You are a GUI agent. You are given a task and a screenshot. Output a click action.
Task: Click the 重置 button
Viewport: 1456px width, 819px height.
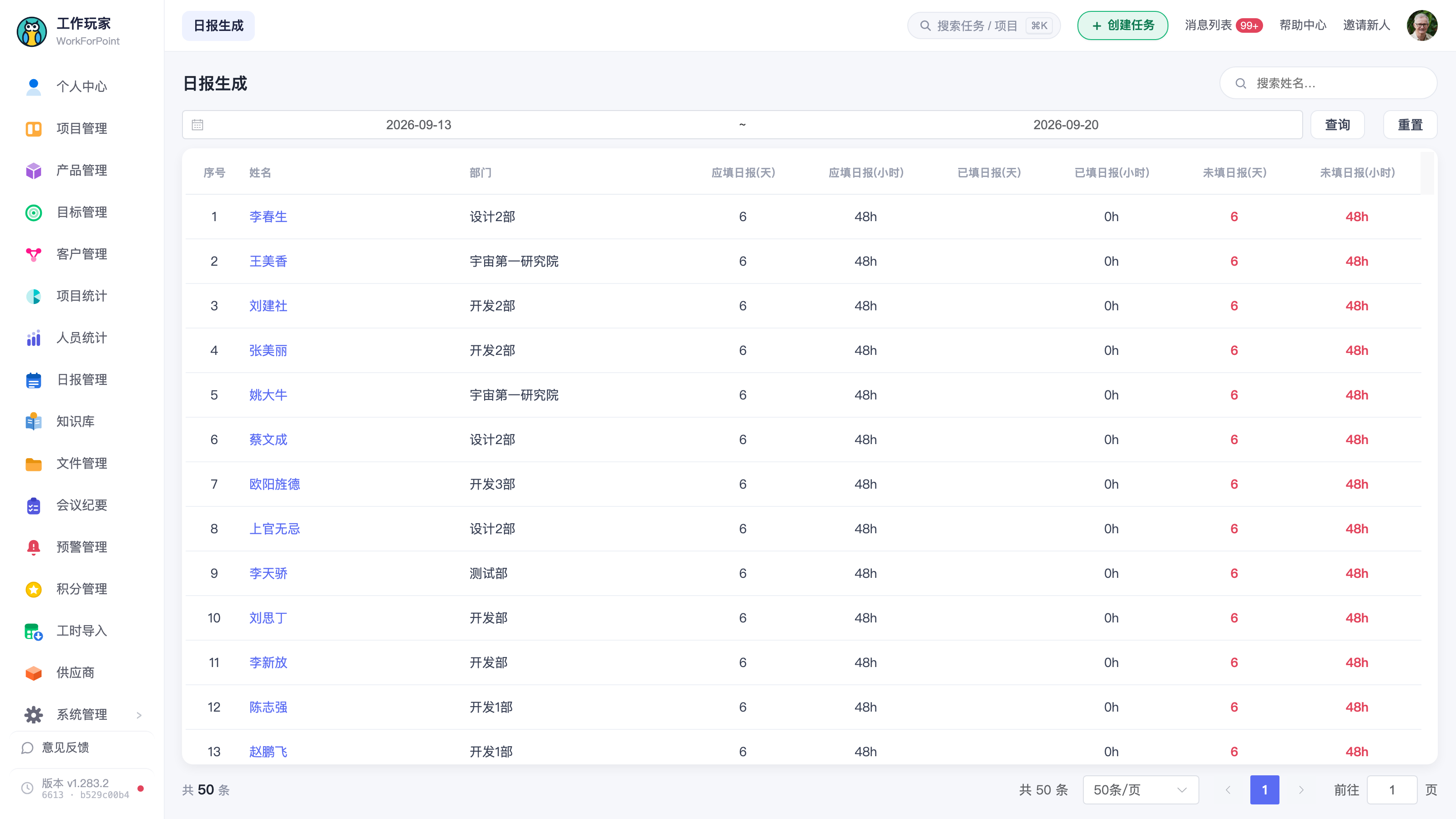pyautogui.click(x=1410, y=125)
